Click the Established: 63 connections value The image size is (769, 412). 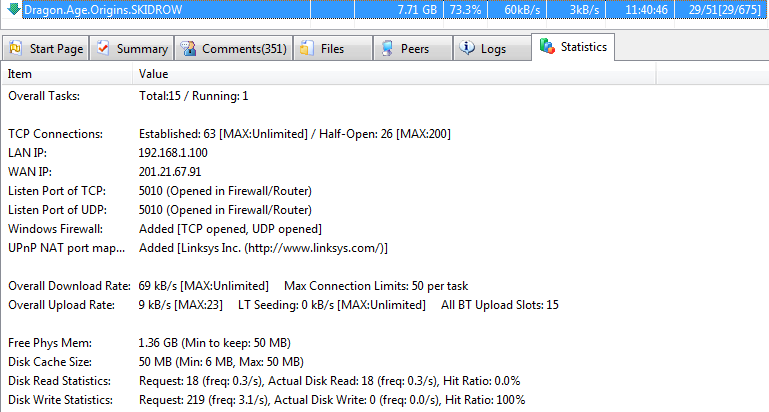178,134
